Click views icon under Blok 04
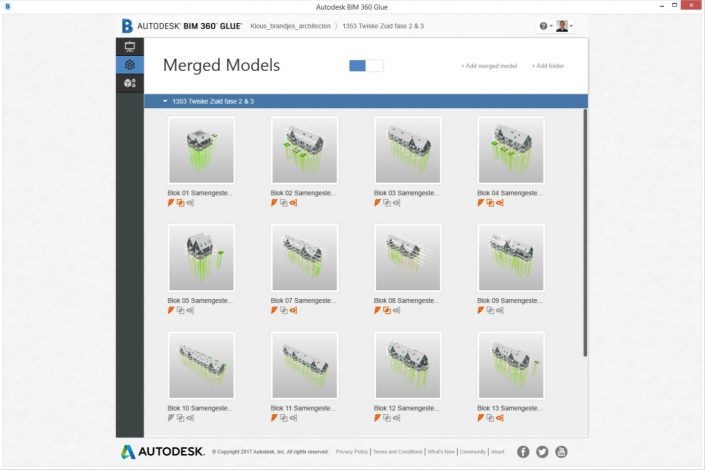The width and height of the screenshot is (705, 470). coord(500,203)
